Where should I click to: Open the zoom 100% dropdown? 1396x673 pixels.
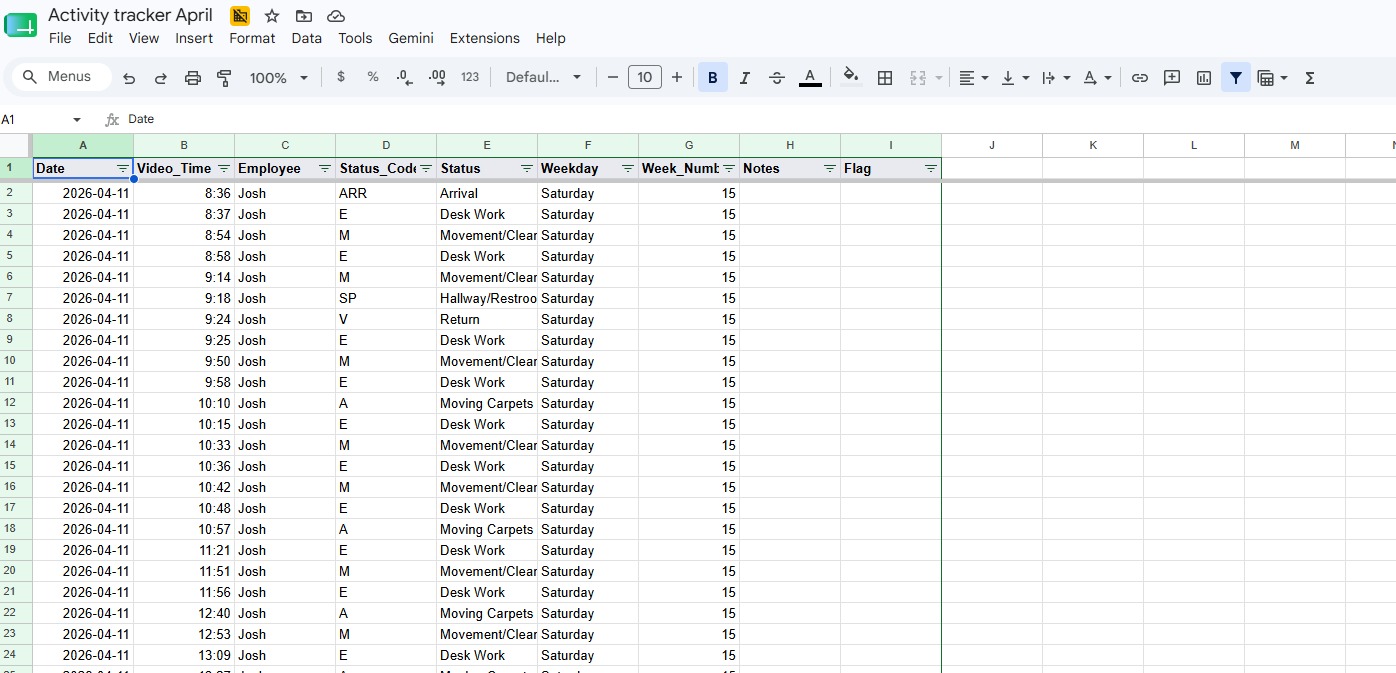tap(279, 77)
